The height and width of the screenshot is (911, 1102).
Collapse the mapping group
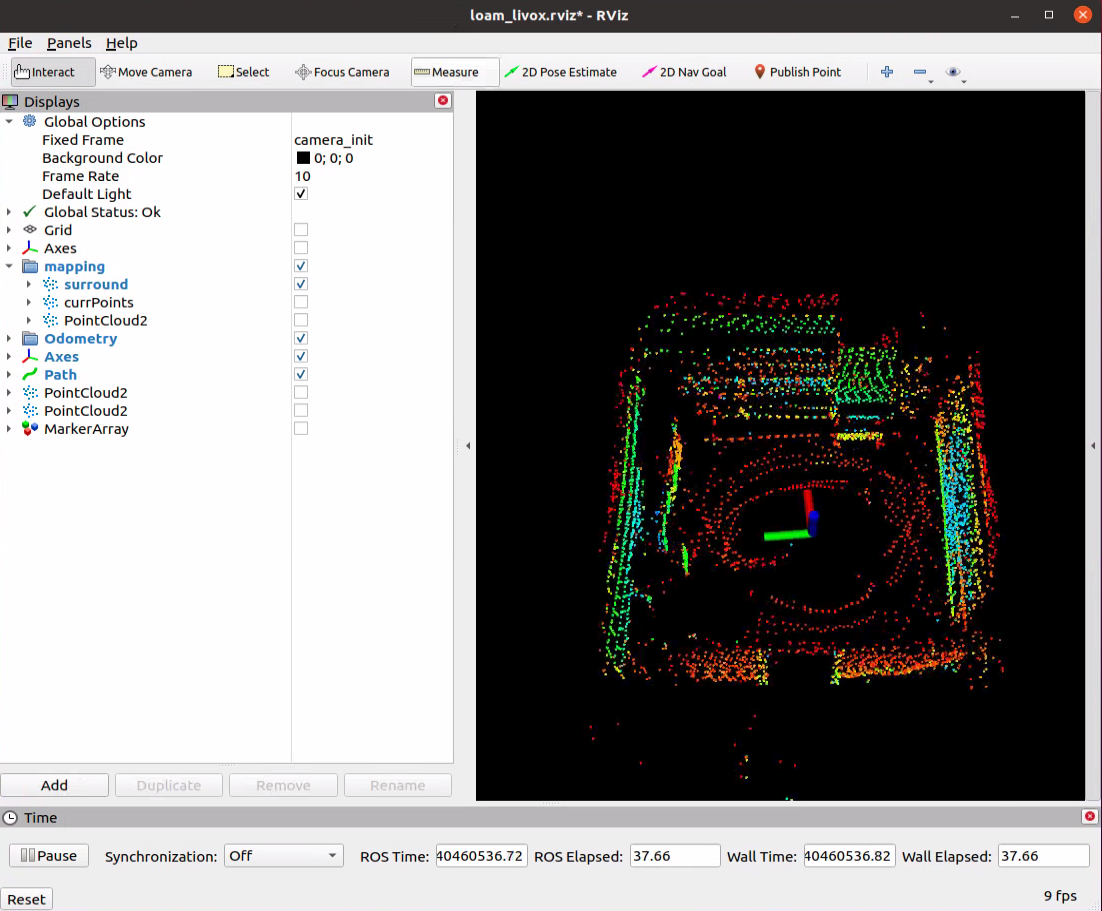(x=9, y=267)
